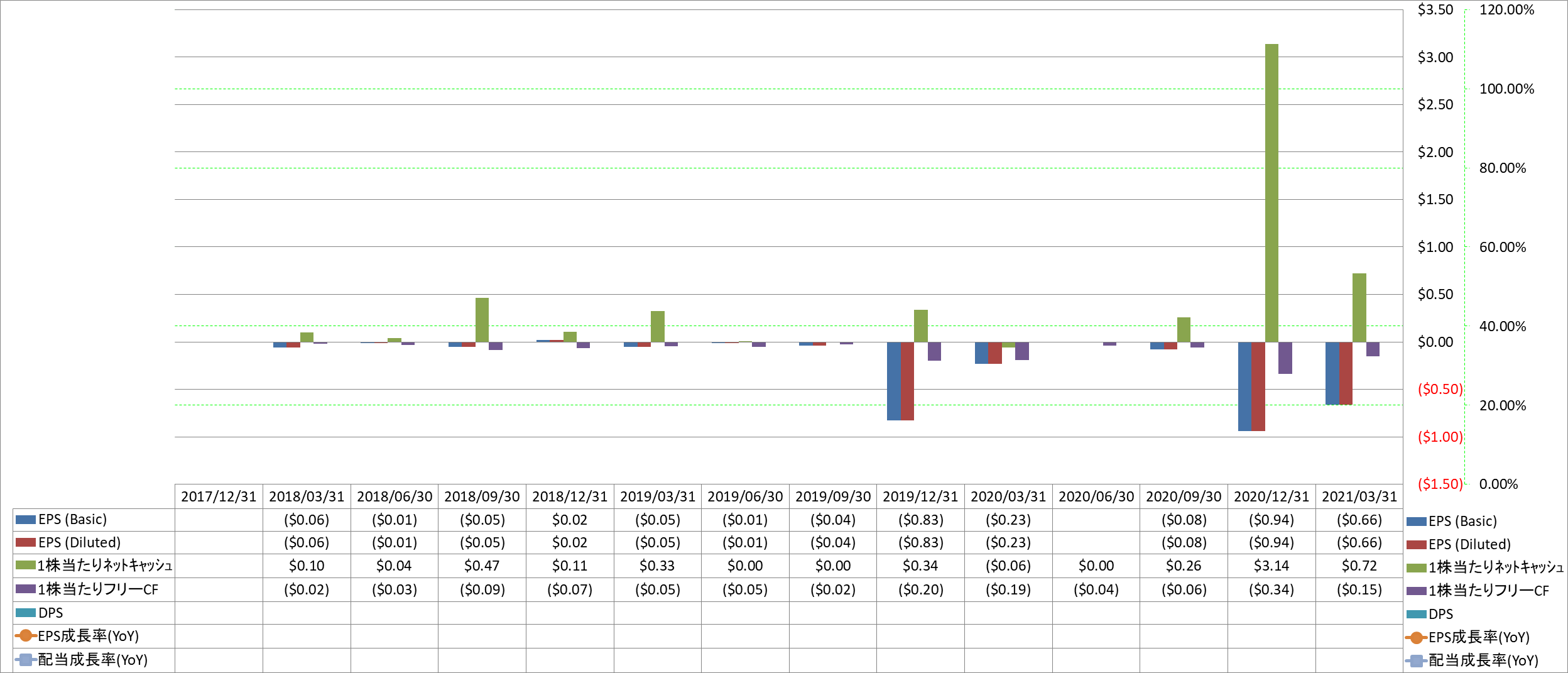Click the 2017/12/31 date column header
1568x673 pixels.
pyautogui.click(x=219, y=497)
